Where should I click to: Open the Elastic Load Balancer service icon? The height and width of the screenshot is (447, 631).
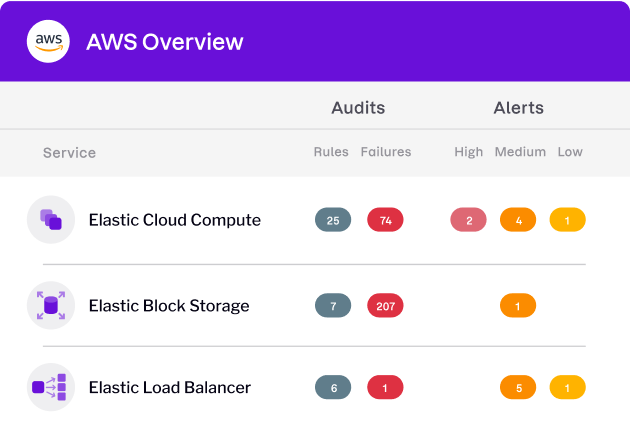(x=51, y=387)
